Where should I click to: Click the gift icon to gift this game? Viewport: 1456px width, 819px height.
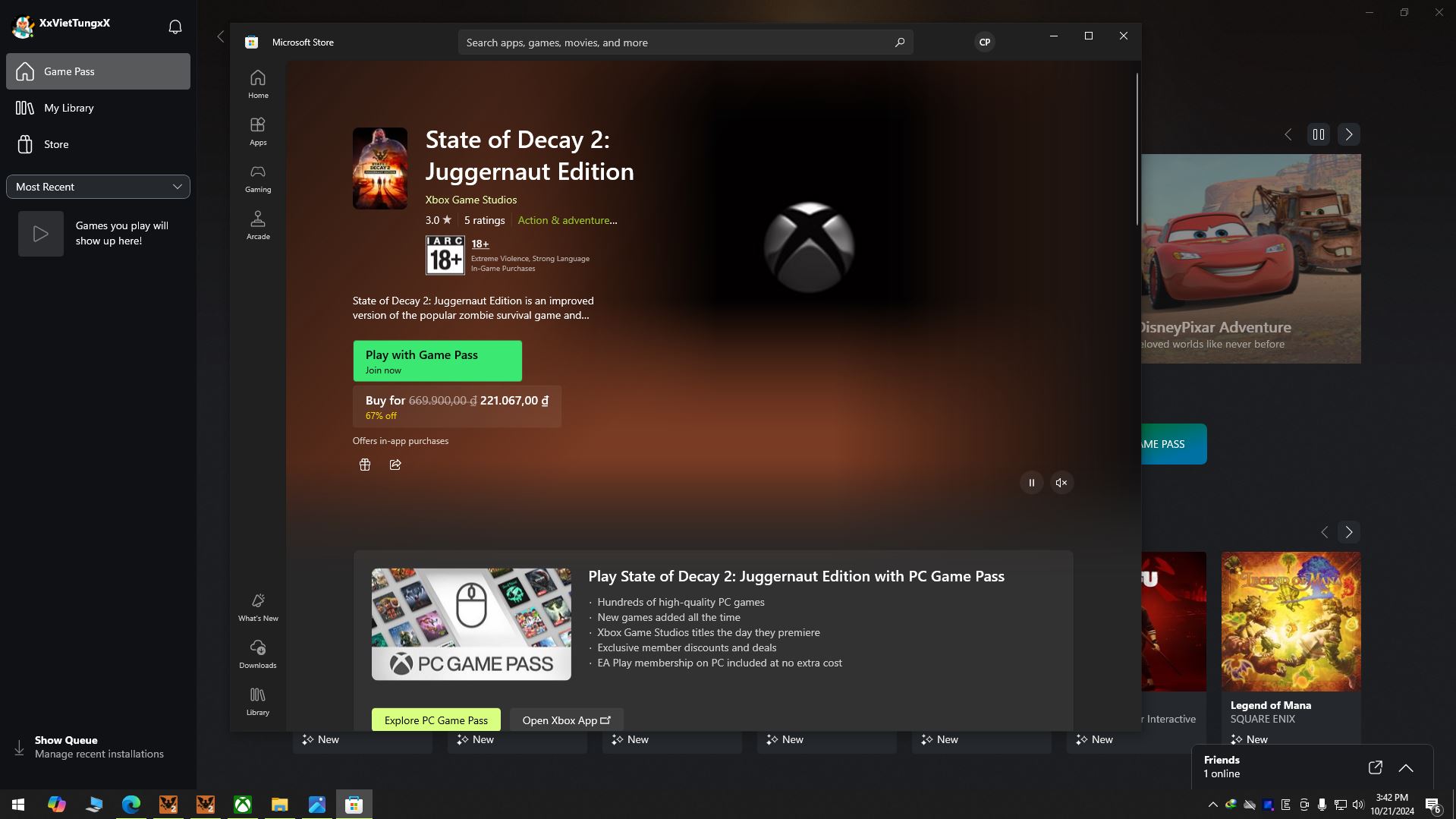[x=365, y=464]
